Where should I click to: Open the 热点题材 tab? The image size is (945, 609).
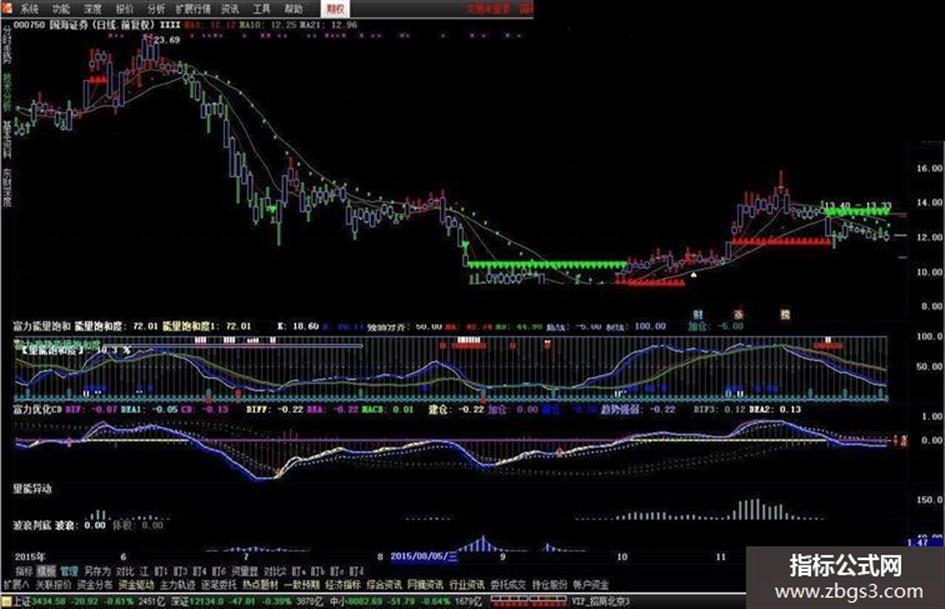click(260, 584)
